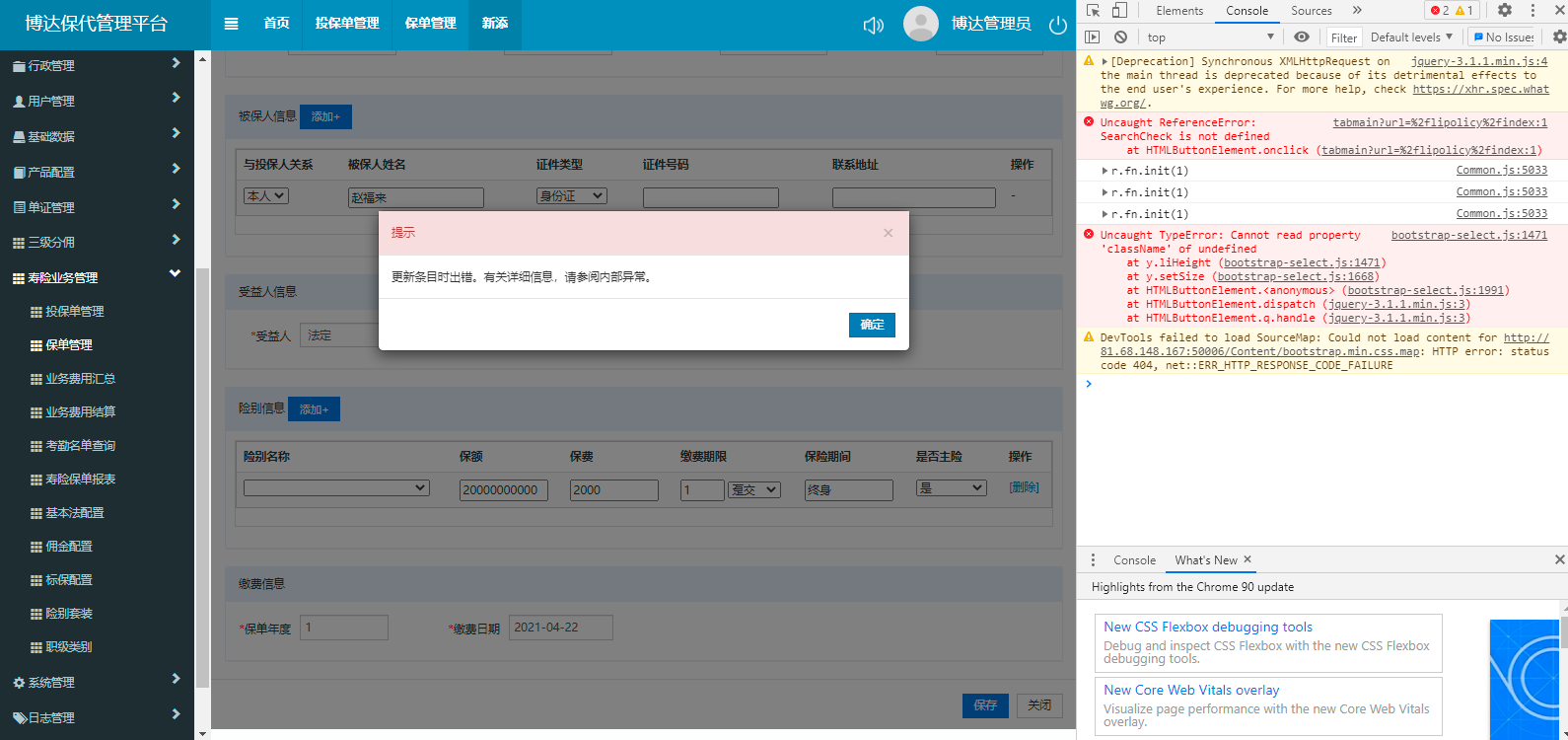This screenshot has width=1568, height=740.
Task: Switch to the Elements tab
Action: coord(1179,11)
